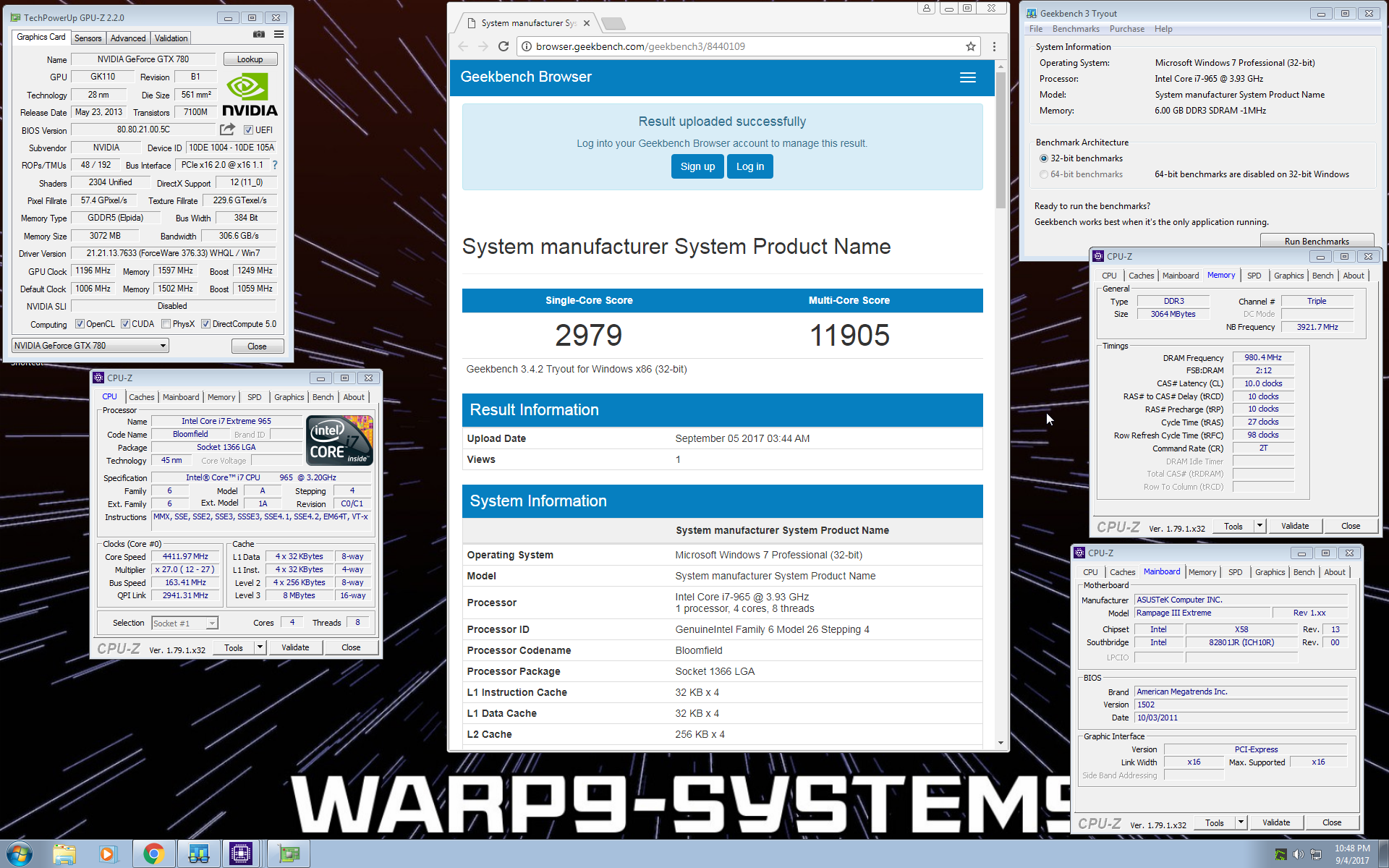Click Validate in the CPU-Z CPU window

tap(295, 647)
